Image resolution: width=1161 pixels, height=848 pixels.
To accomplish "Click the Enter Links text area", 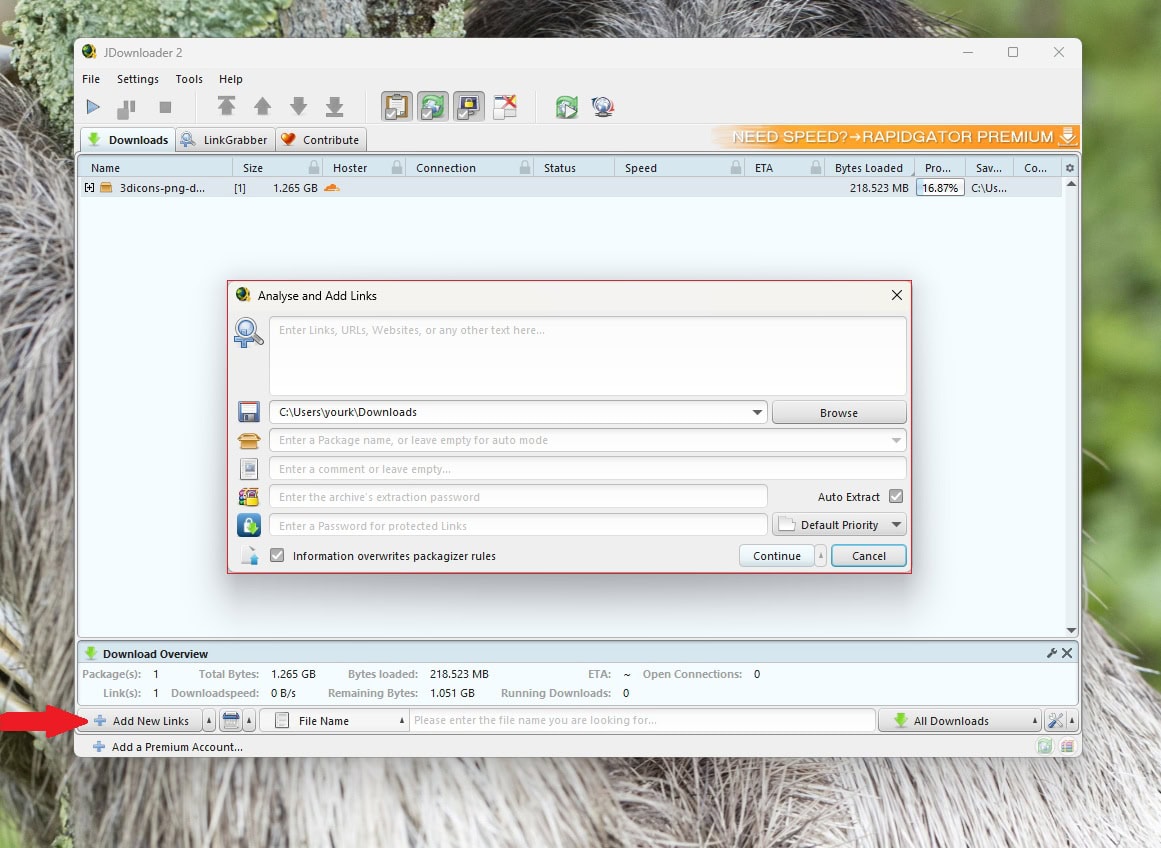I will pyautogui.click(x=587, y=356).
